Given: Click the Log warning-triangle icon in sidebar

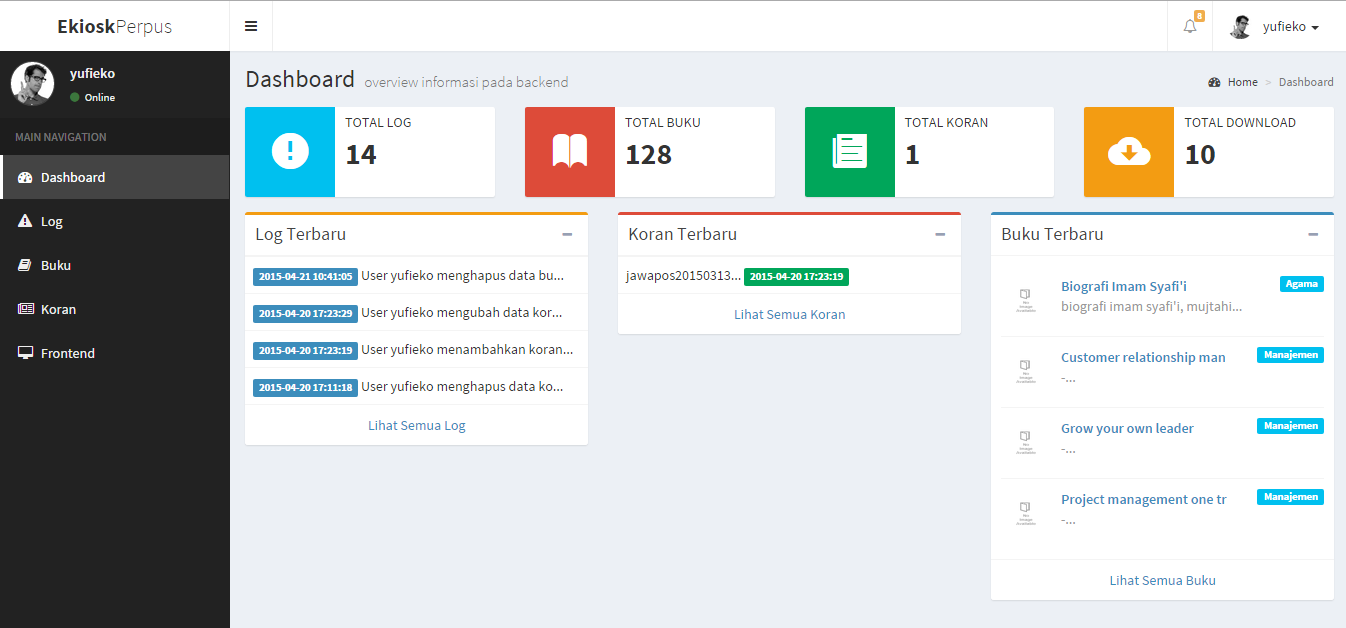Looking at the screenshot, I should click(25, 221).
